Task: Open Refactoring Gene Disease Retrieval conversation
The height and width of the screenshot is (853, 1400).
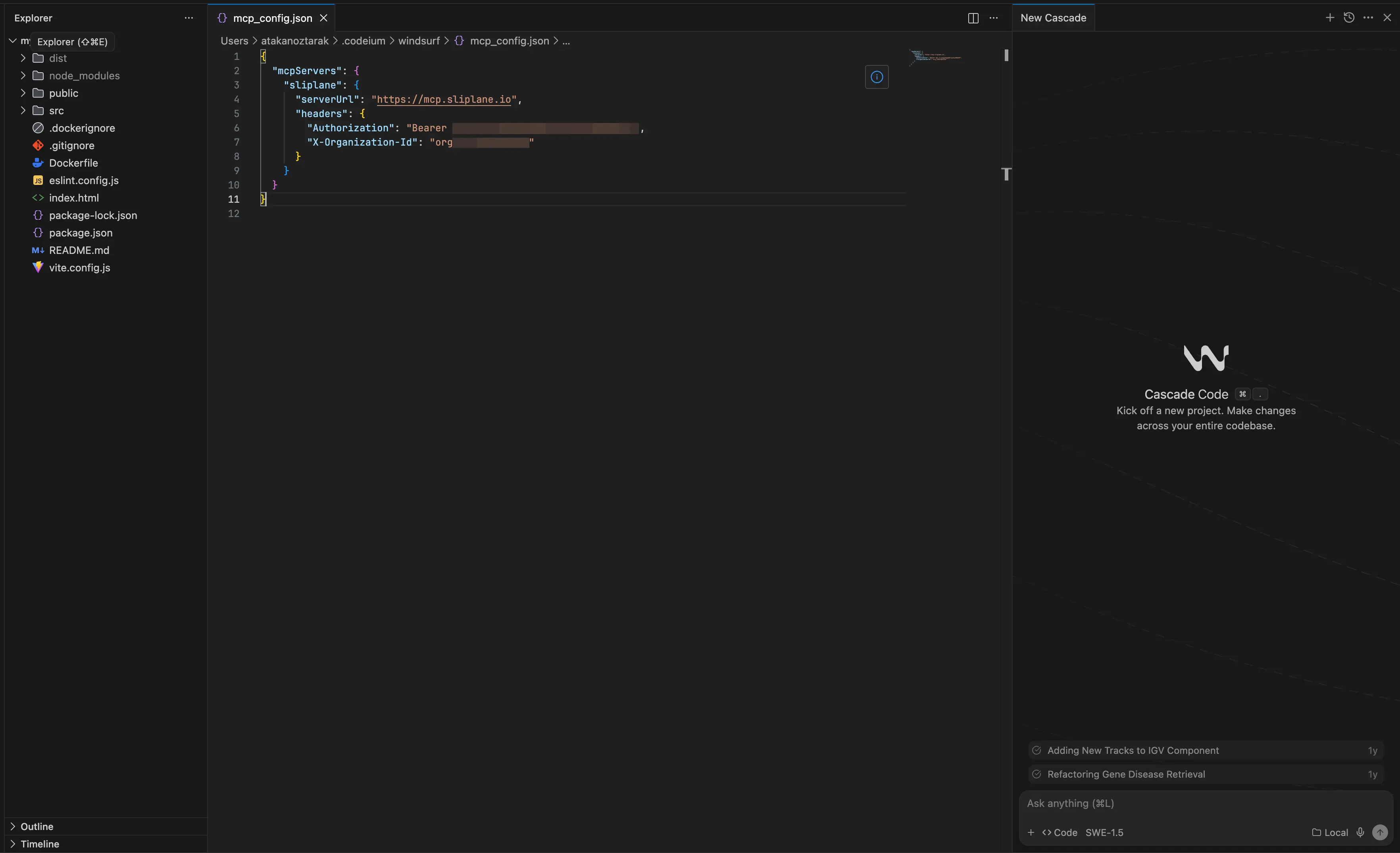Action: coord(1125,774)
